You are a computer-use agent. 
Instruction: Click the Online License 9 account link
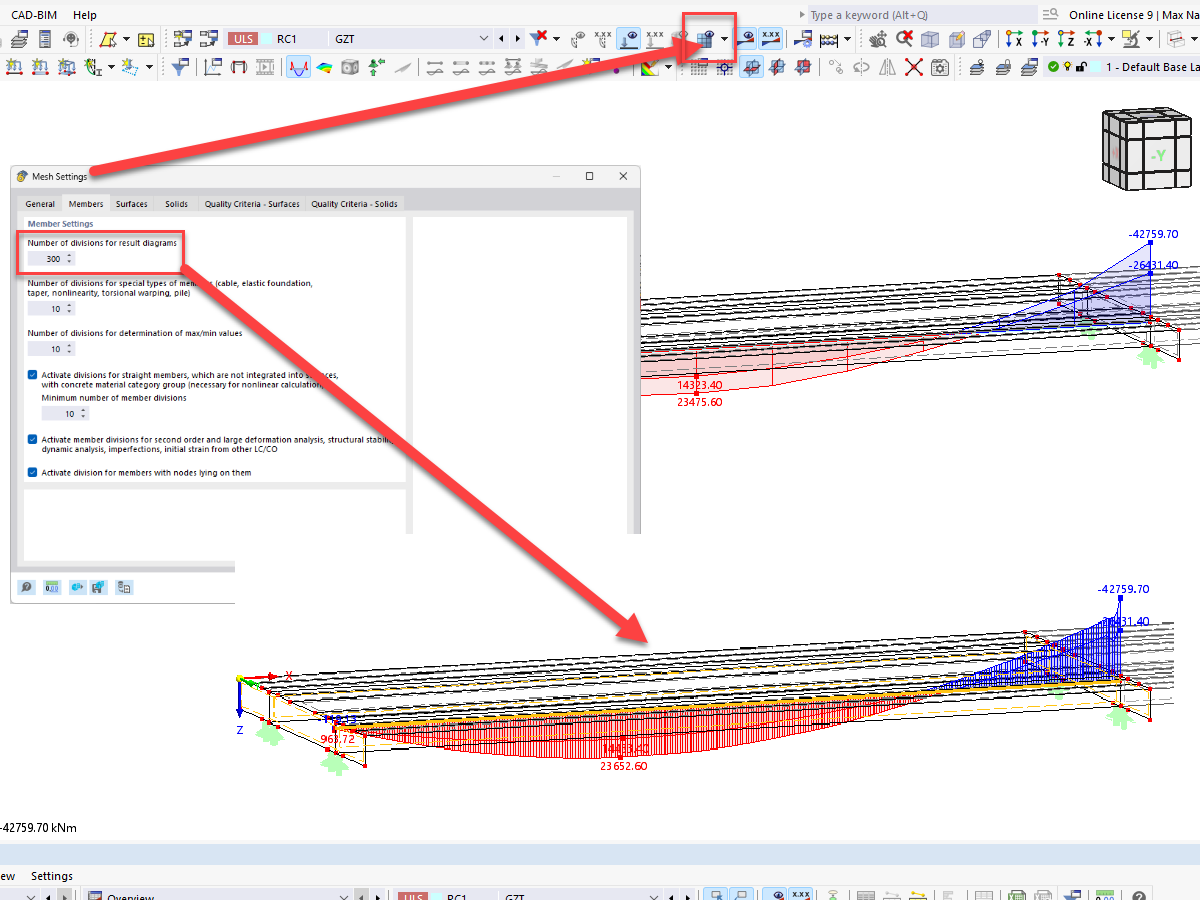tap(1108, 14)
